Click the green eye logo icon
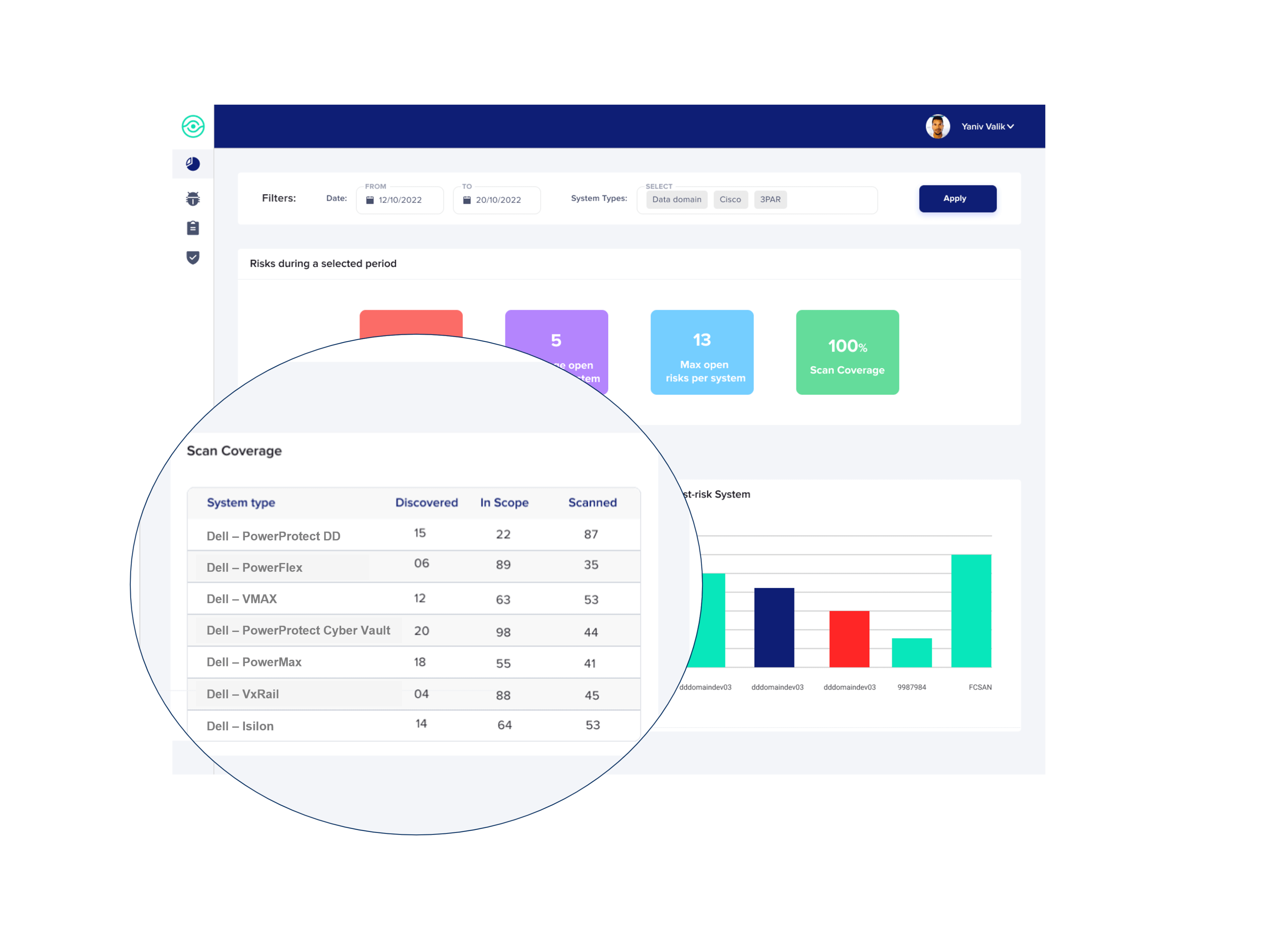Viewport: 1273px width, 952px height. point(193,127)
